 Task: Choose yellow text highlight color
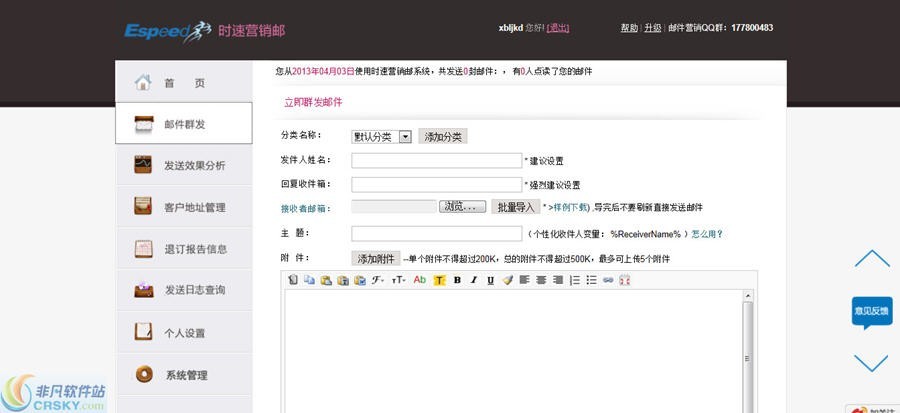(x=440, y=280)
